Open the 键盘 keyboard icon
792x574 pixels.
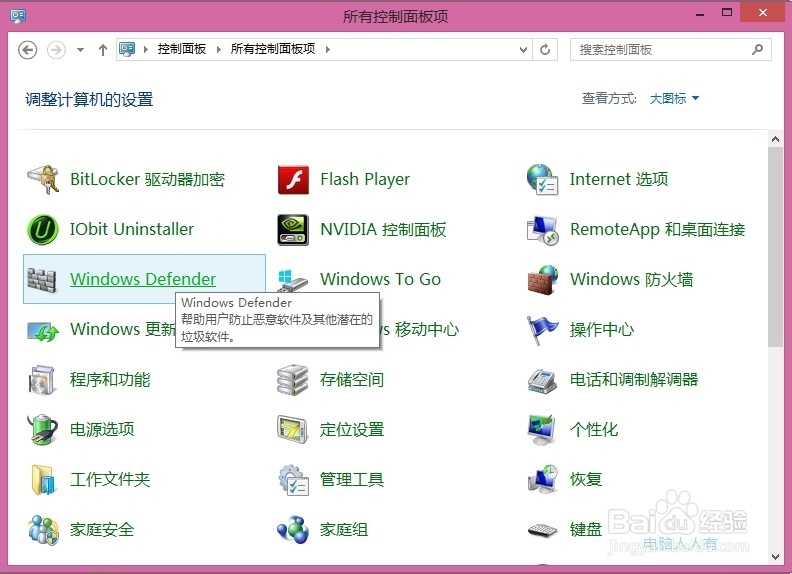coord(542,530)
